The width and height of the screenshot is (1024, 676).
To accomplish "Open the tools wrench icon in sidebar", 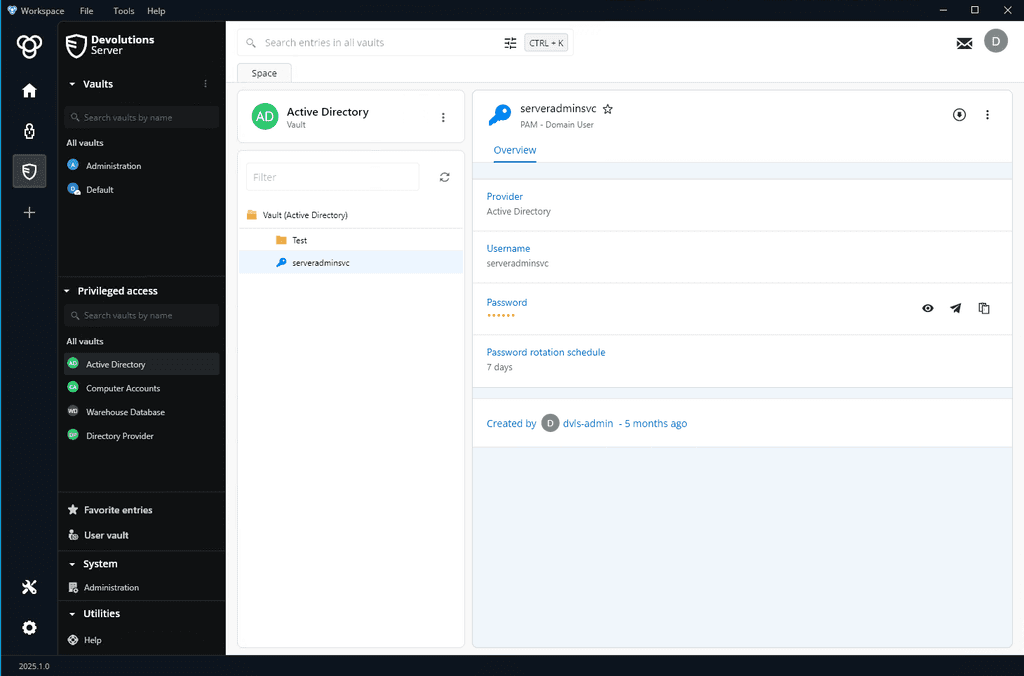I will pos(29,587).
